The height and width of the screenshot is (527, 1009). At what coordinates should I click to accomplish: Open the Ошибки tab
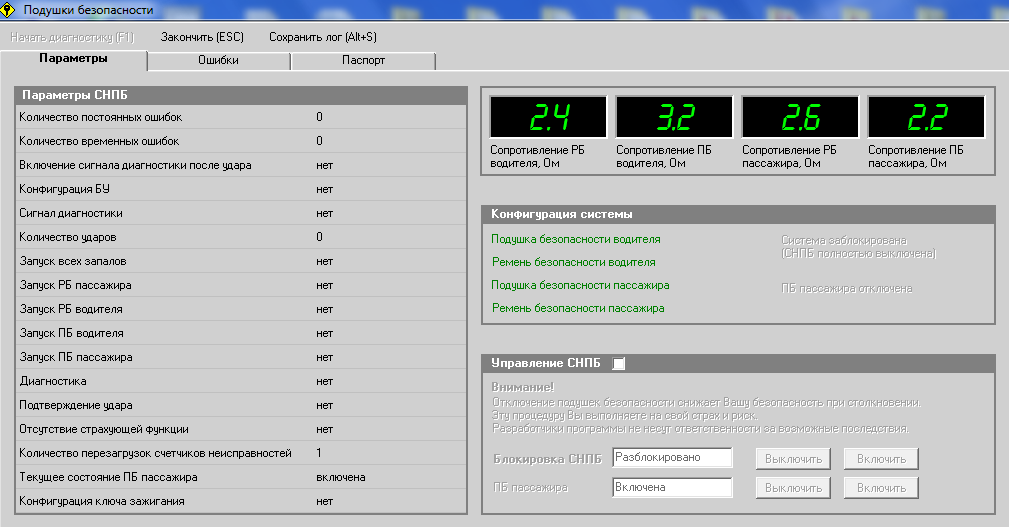tap(219, 60)
